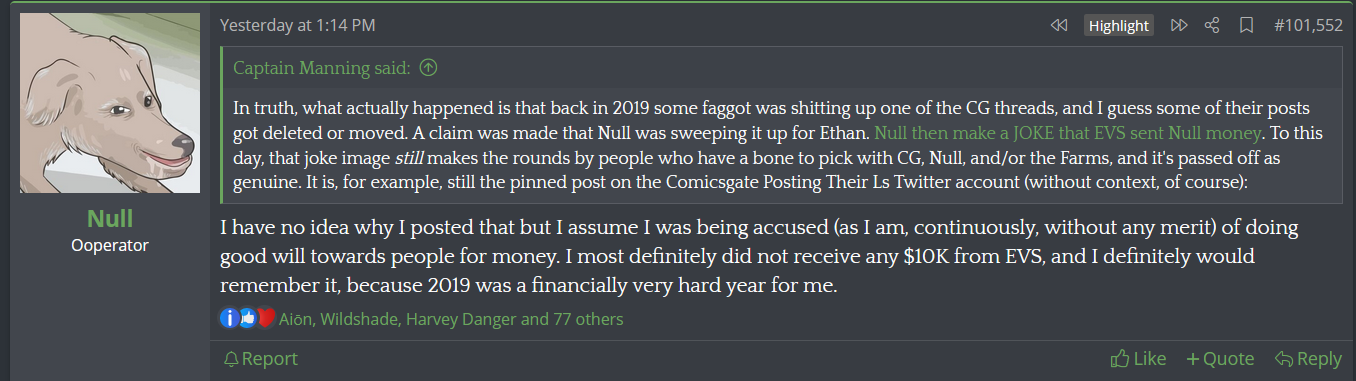Jump to next highlighted post arrows

pos(1179,25)
